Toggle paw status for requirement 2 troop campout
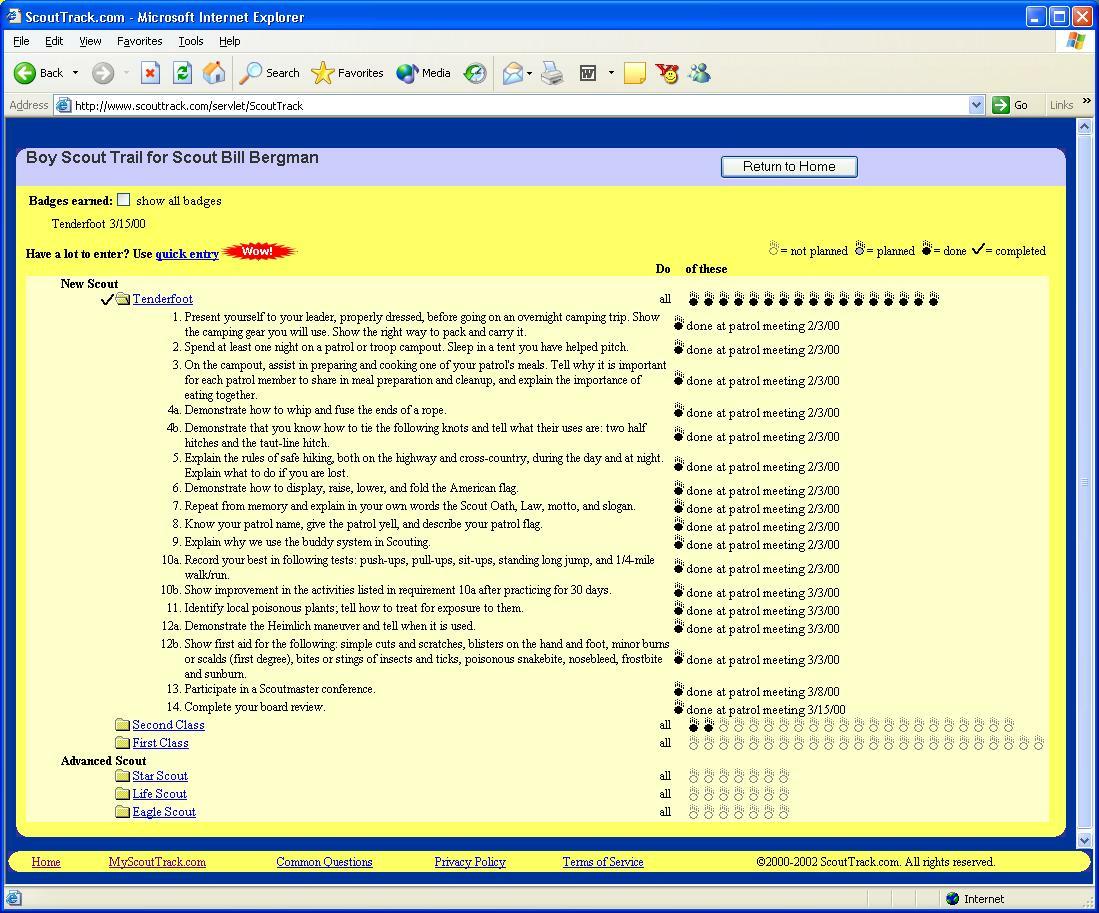1099x913 pixels. [678, 347]
